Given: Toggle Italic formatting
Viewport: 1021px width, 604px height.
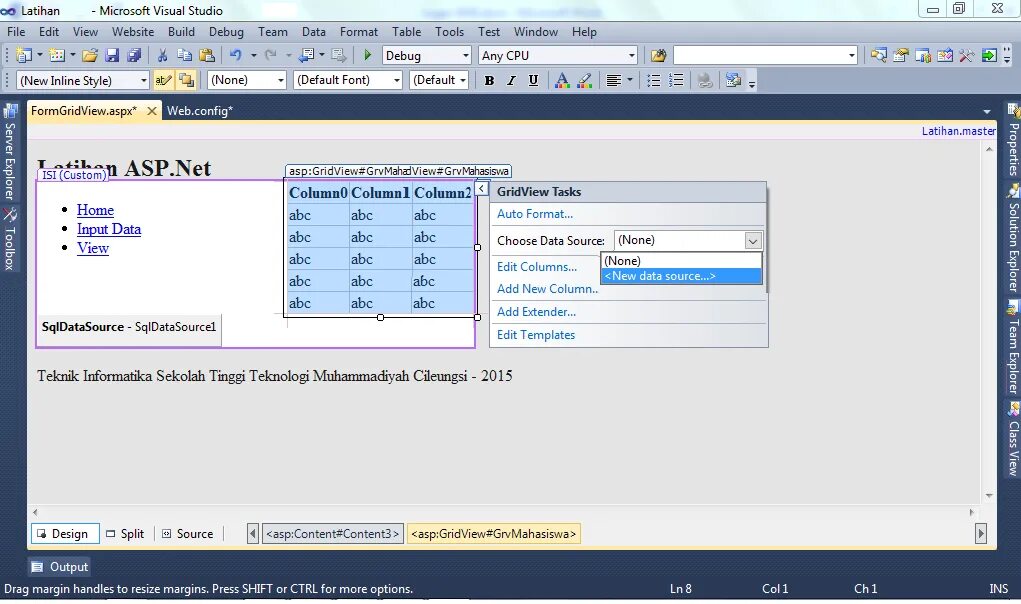Looking at the screenshot, I should point(511,80).
